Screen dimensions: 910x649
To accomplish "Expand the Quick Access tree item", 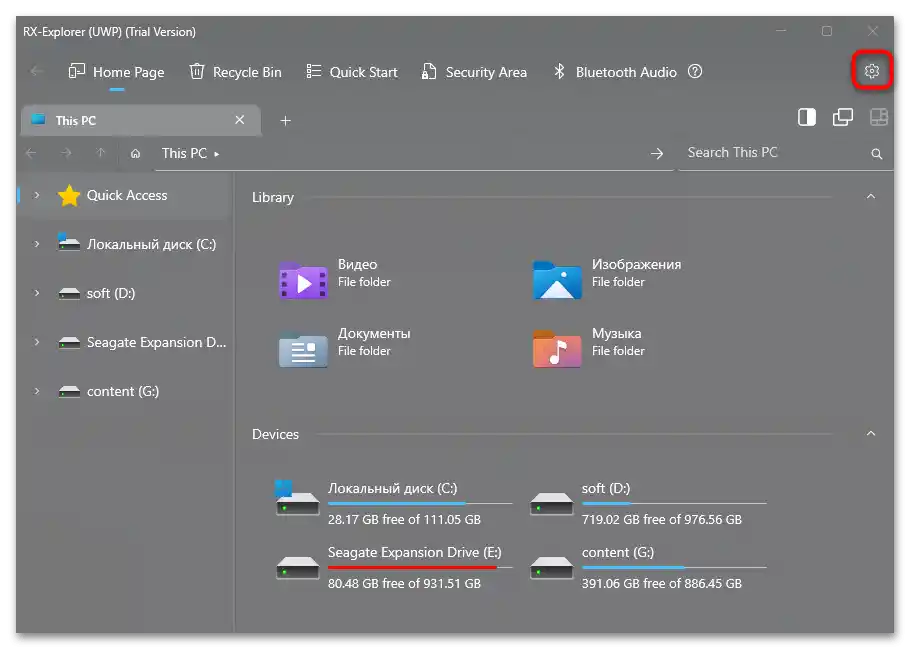I will [x=37, y=195].
